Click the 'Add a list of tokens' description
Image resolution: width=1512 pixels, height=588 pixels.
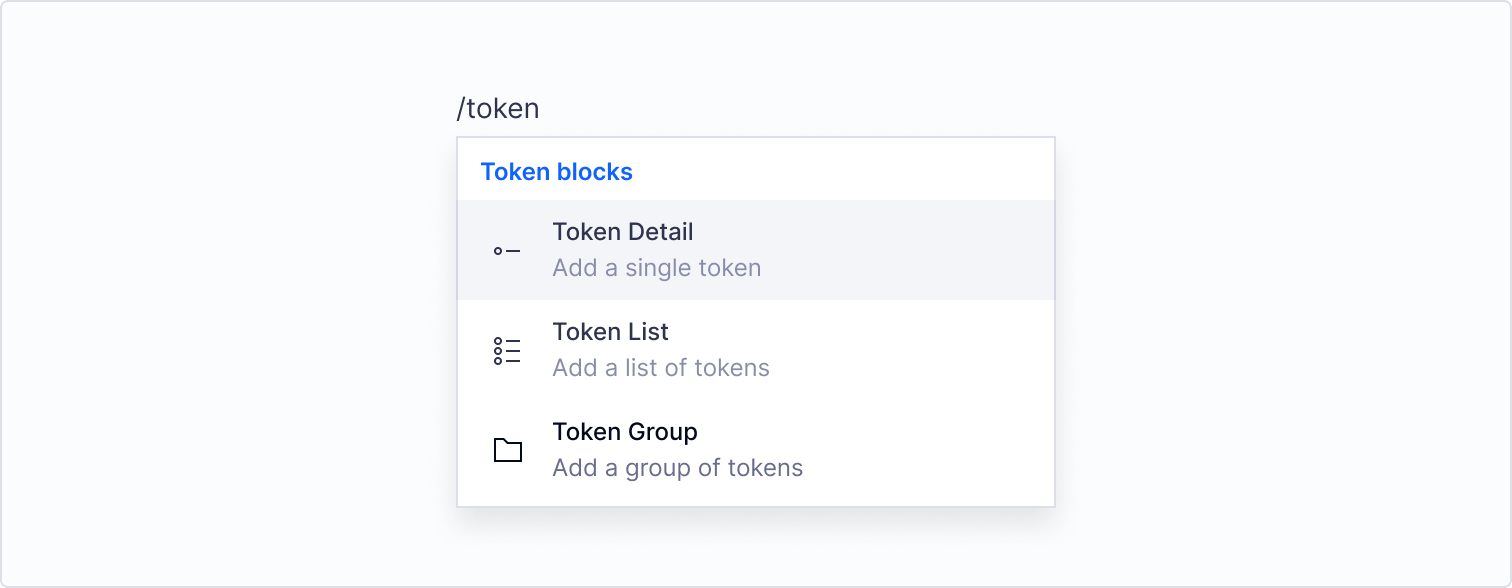coord(661,368)
